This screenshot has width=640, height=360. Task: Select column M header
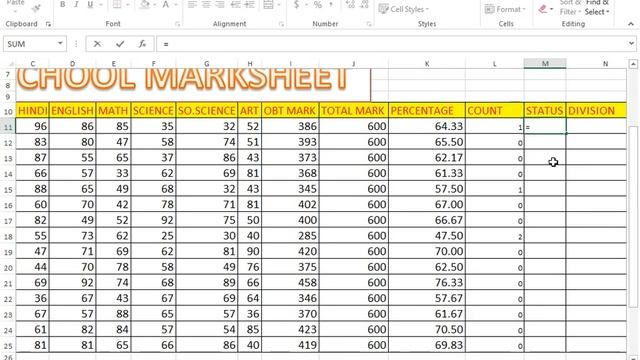545,64
